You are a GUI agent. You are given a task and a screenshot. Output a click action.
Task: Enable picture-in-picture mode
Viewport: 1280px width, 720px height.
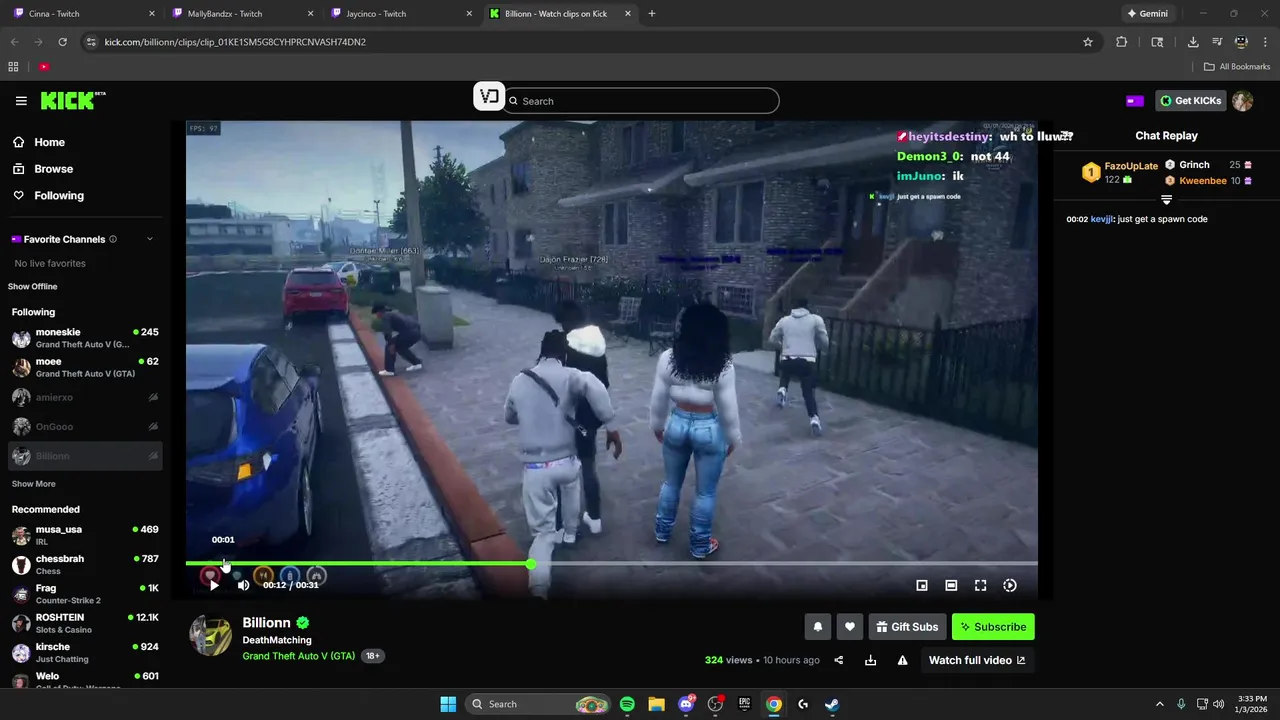point(922,585)
